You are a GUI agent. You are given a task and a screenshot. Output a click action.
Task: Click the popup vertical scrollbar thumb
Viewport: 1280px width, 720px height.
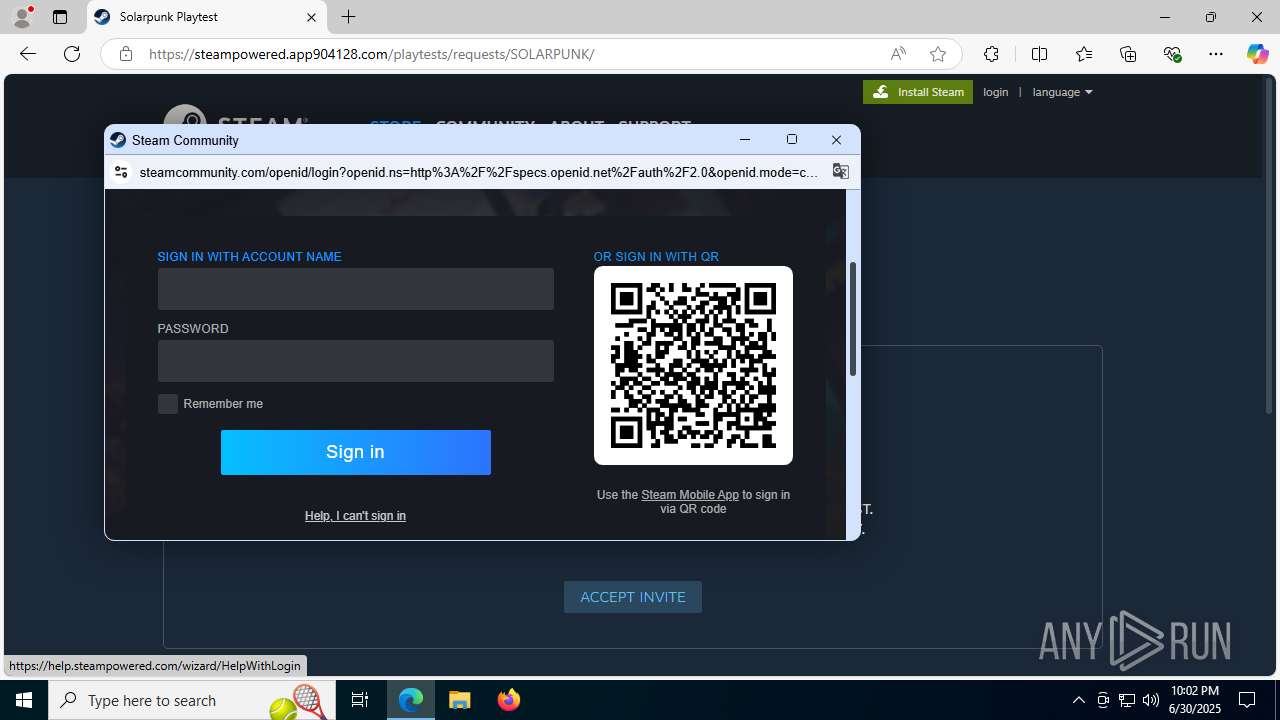[853, 319]
